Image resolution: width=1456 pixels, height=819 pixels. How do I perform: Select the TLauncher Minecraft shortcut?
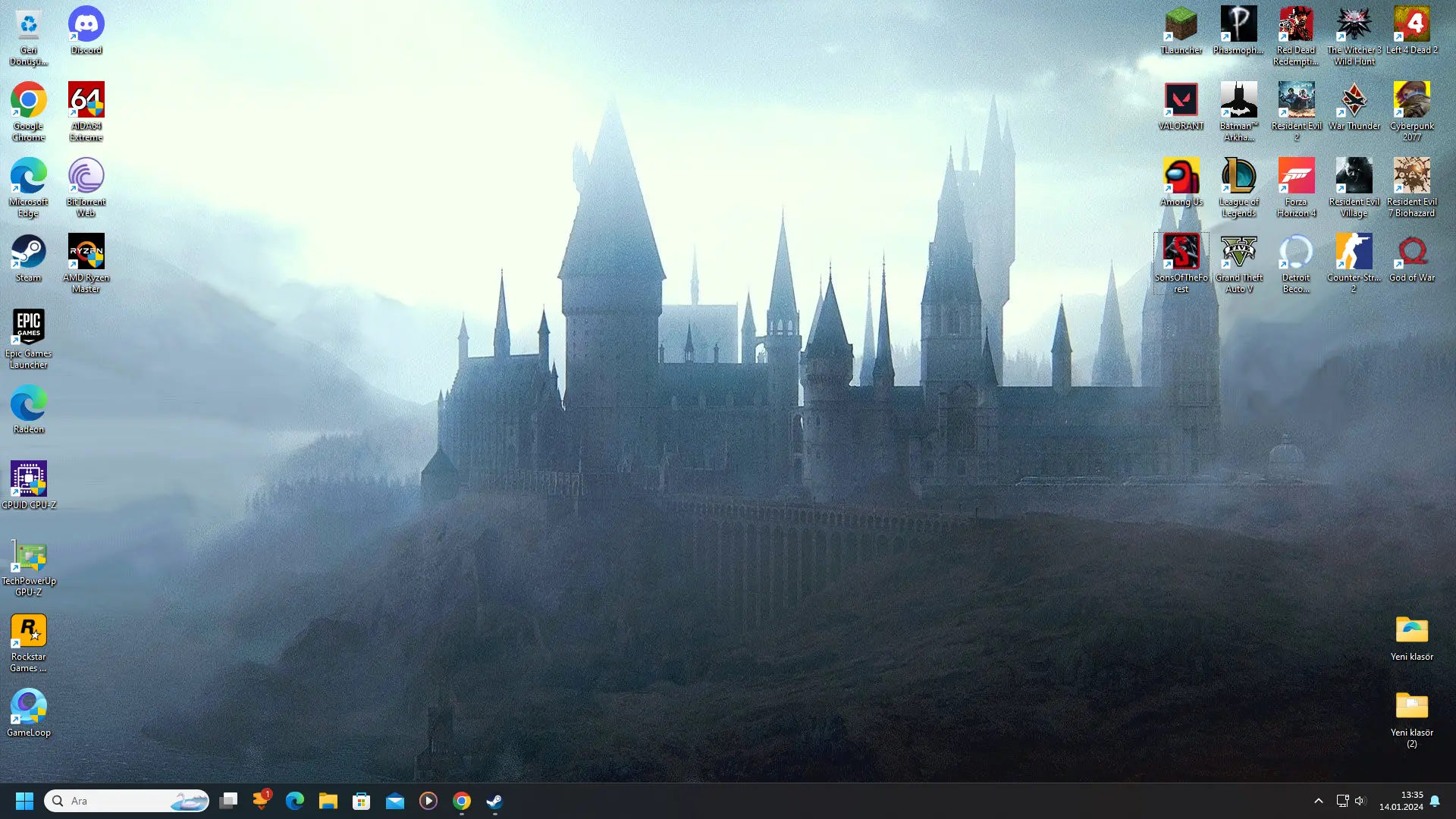click(1181, 31)
